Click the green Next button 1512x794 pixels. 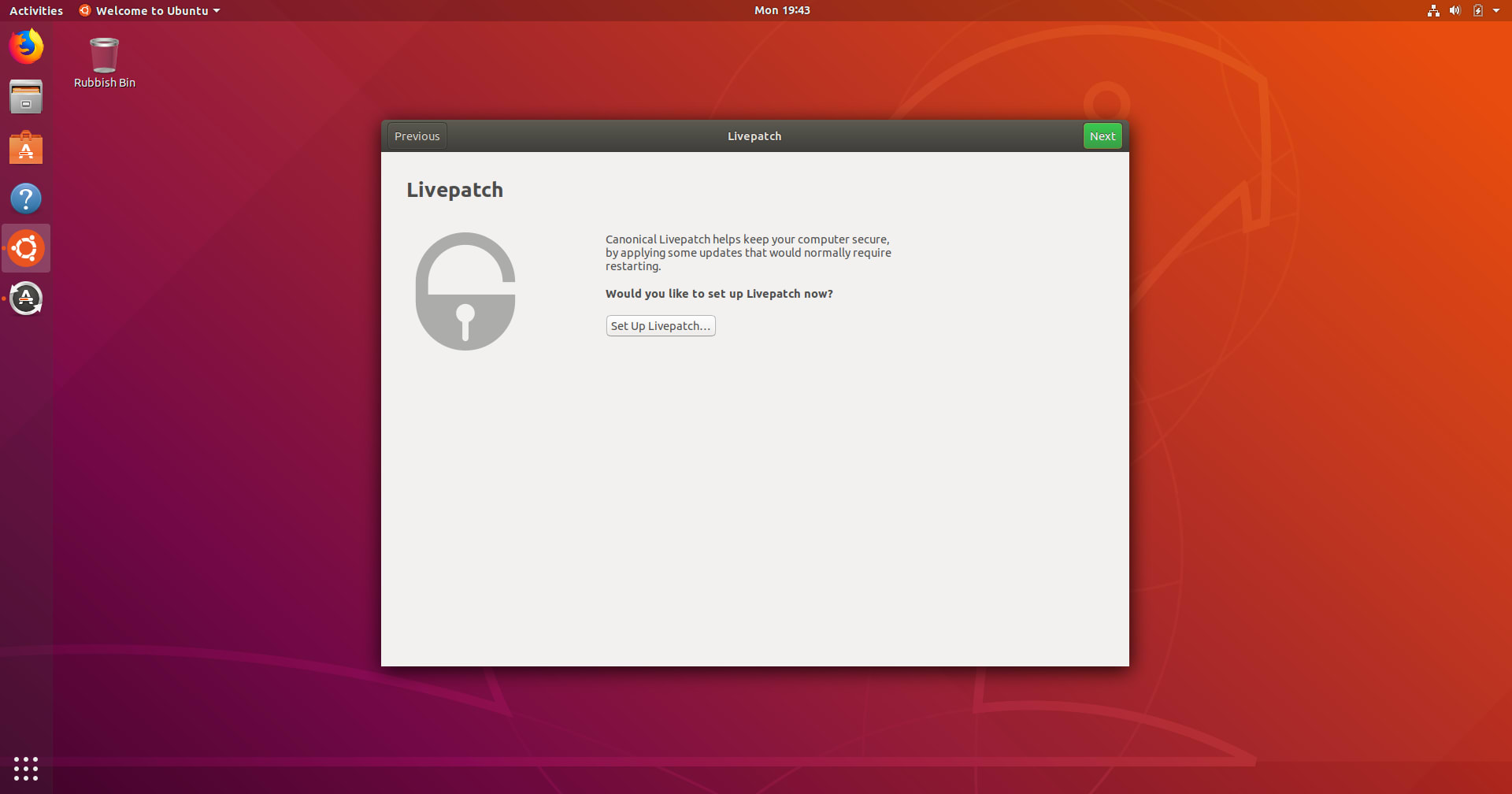pyautogui.click(x=1102, y=136)
